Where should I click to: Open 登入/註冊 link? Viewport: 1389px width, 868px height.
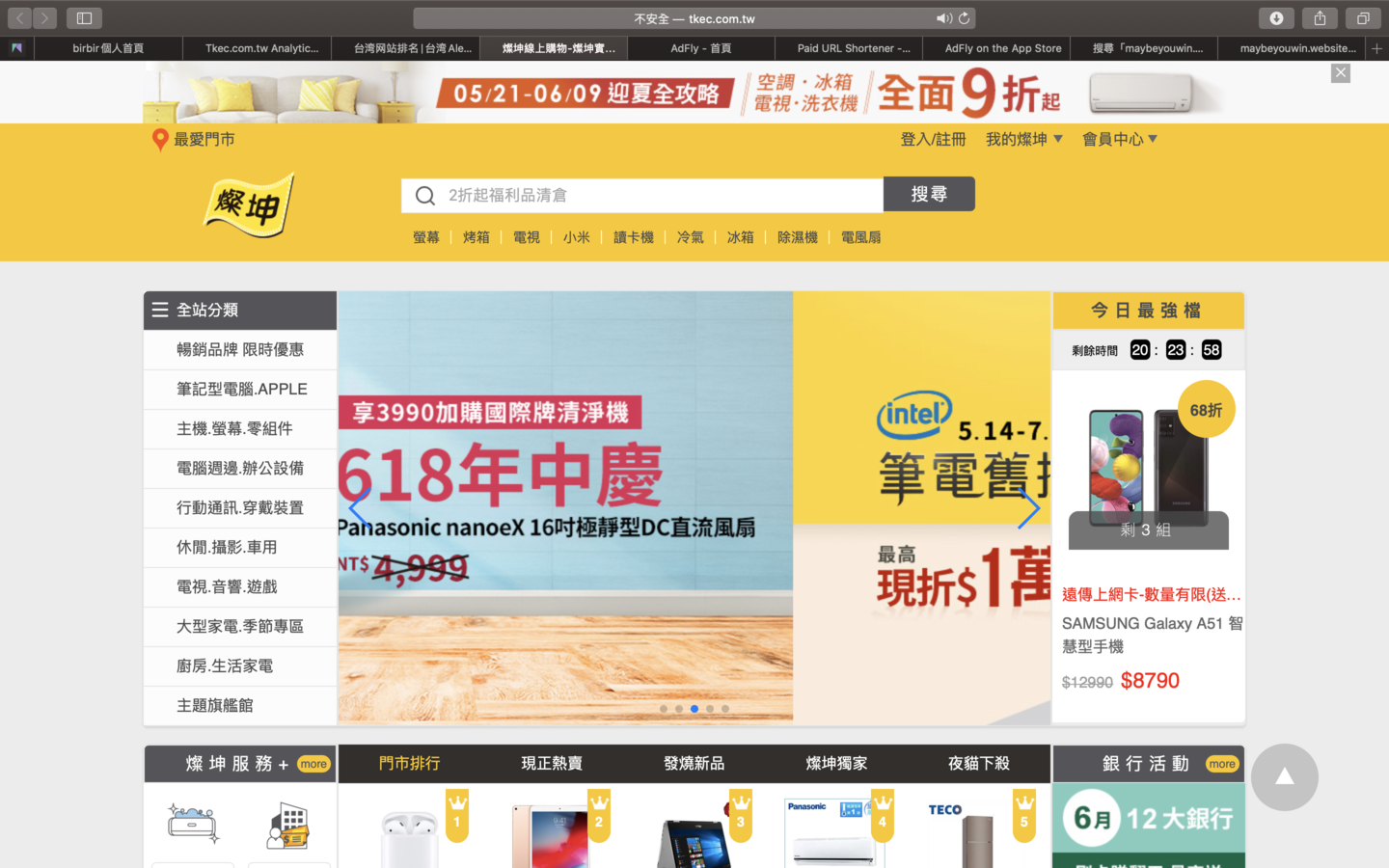point(933,140)
